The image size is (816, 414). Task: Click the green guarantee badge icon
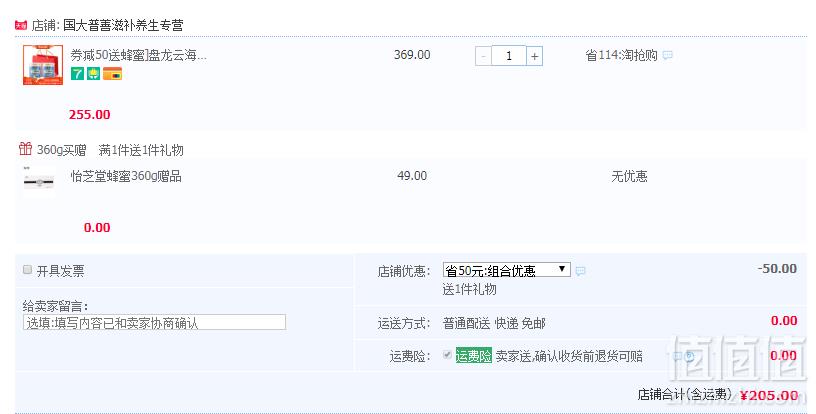(94, 74)
